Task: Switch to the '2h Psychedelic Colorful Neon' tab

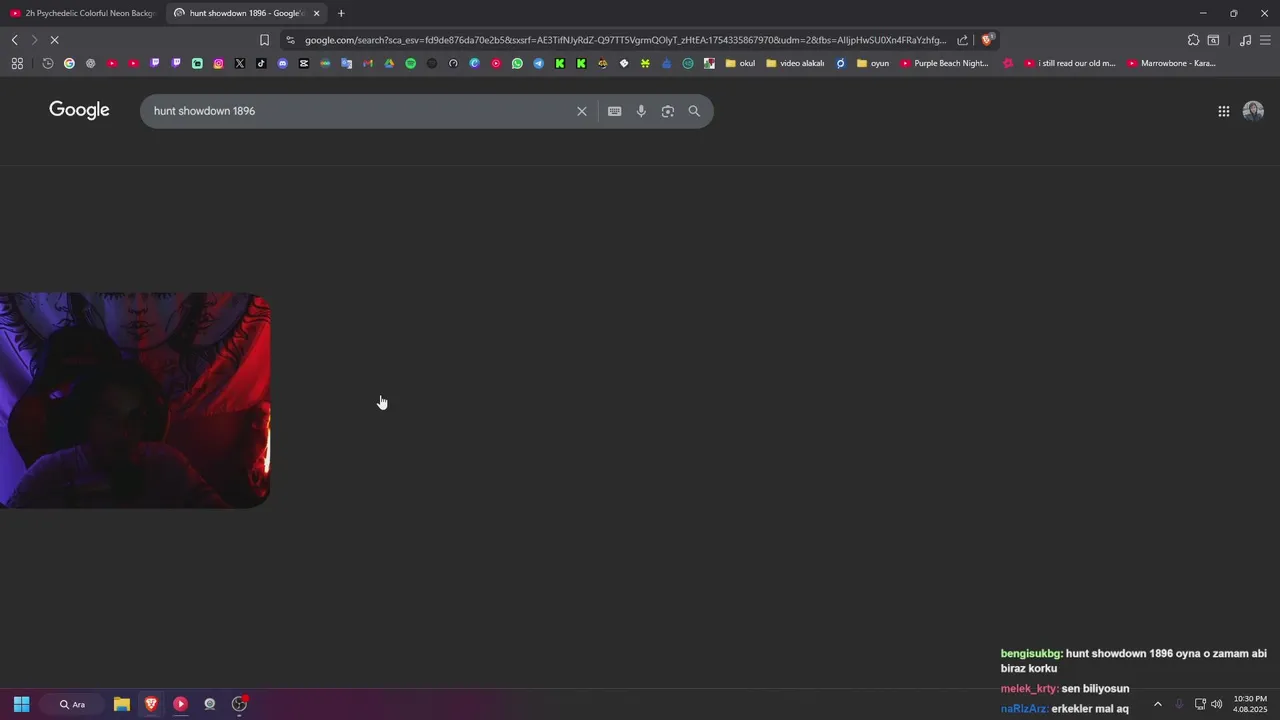Action: point(83,13)
